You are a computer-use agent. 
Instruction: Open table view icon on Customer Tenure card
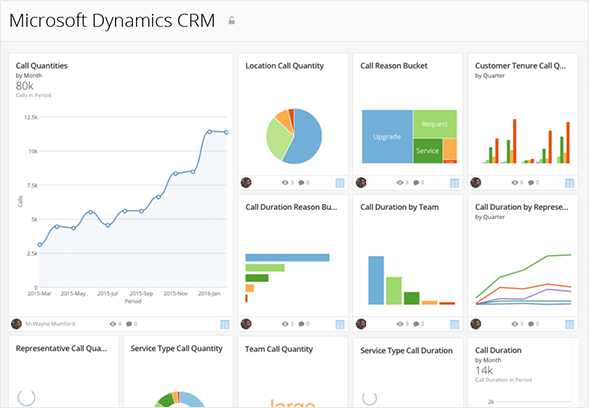coord(569,183)
